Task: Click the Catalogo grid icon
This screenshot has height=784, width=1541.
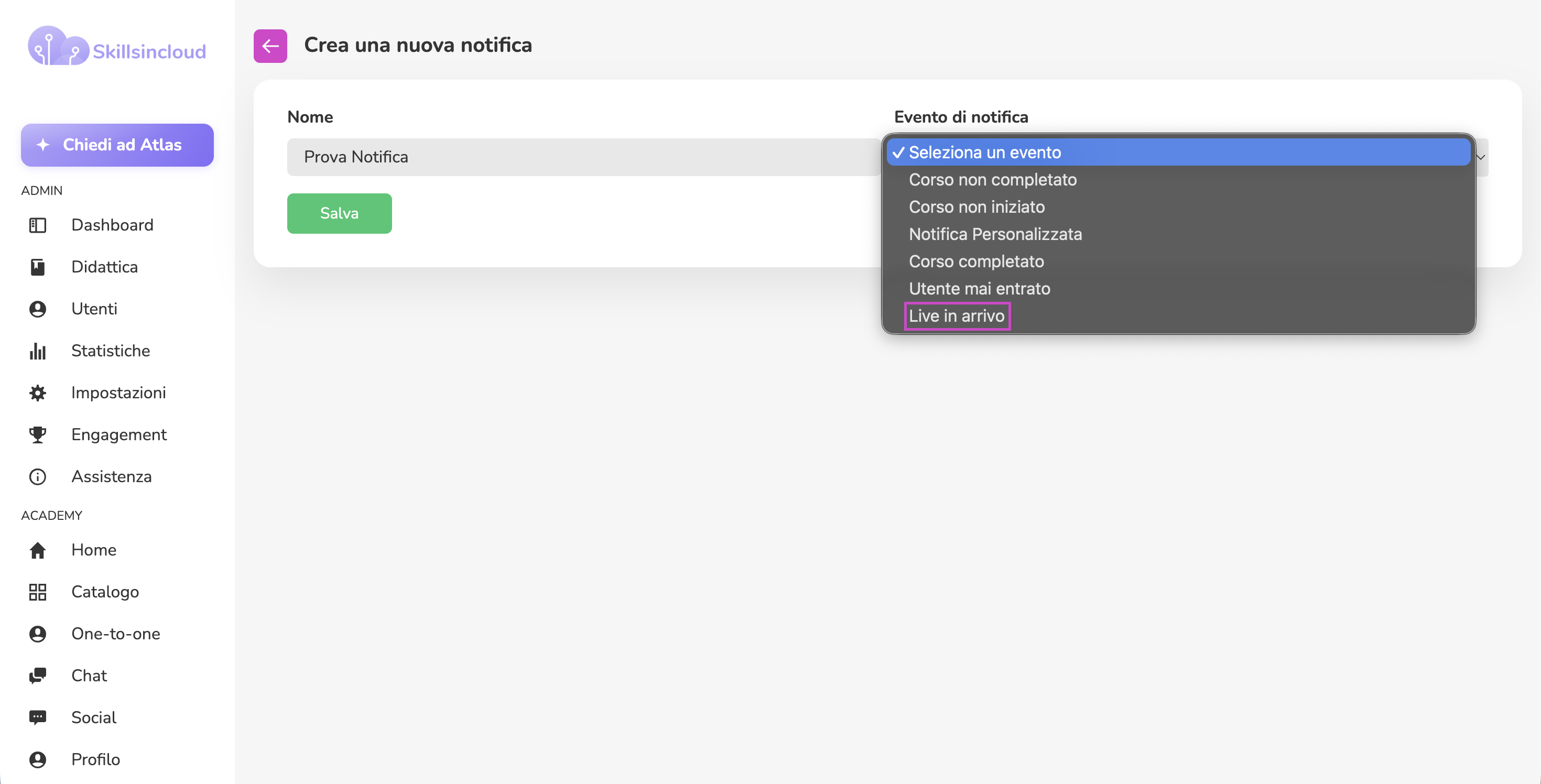Action: [x=38, y=592]
